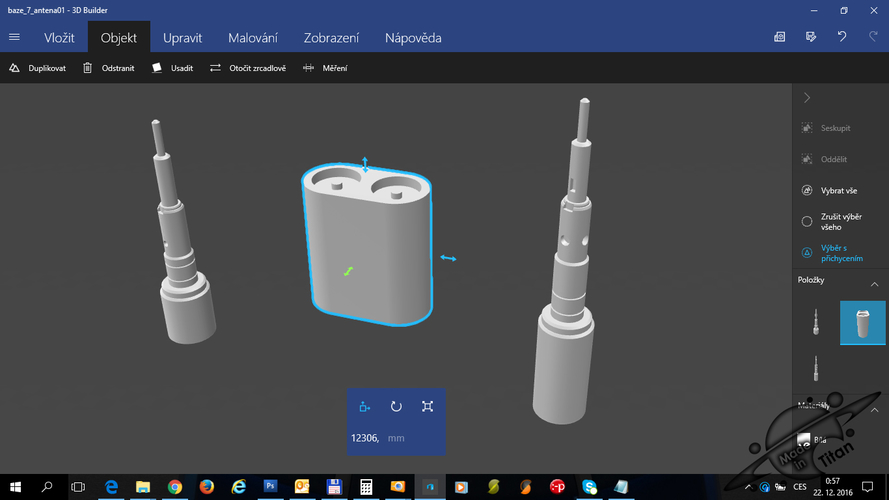Open File Explorer from taskbar
The image size is (889, 500).
[143, 487]
